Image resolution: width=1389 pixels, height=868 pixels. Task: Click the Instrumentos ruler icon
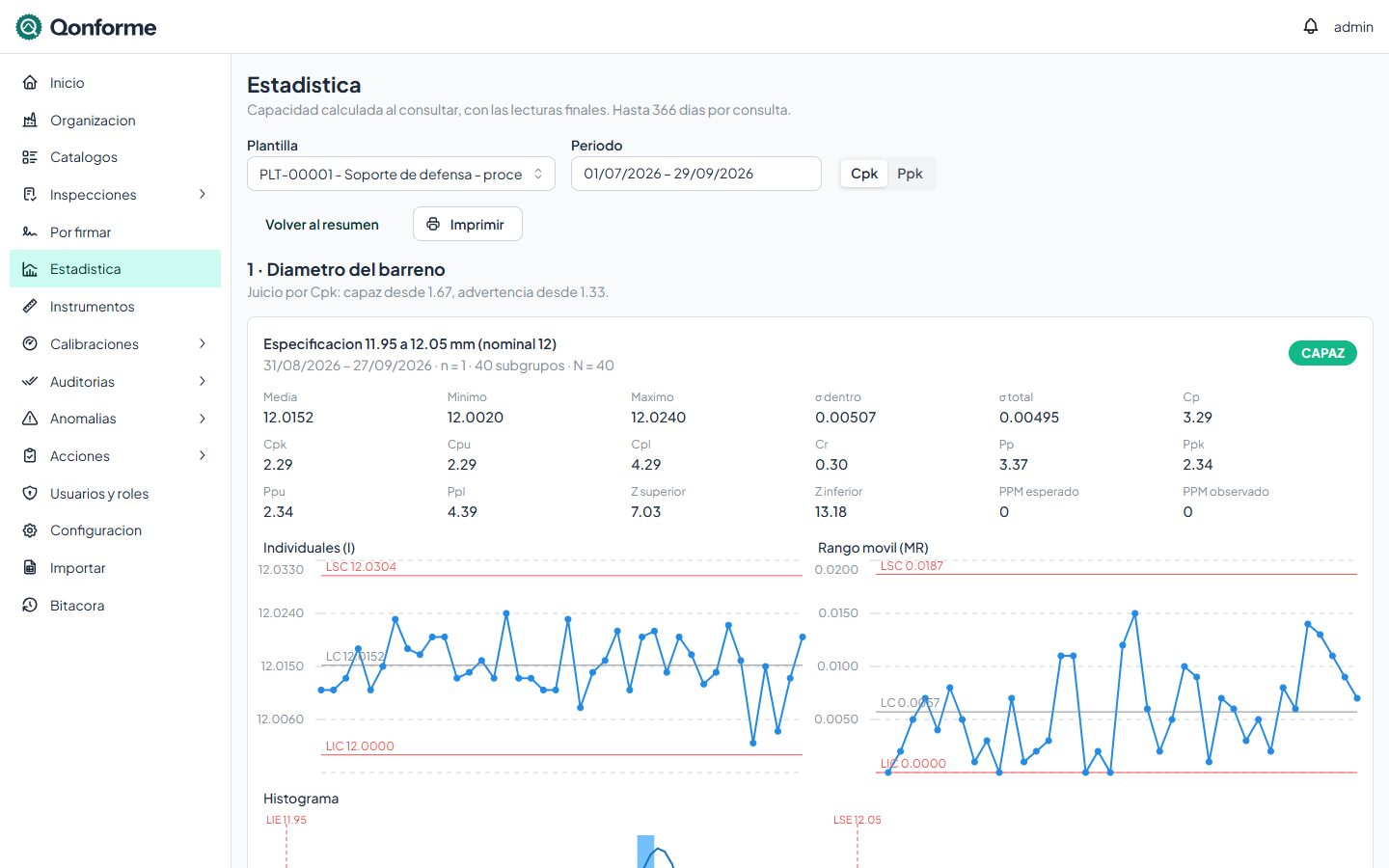pos(30,307)
